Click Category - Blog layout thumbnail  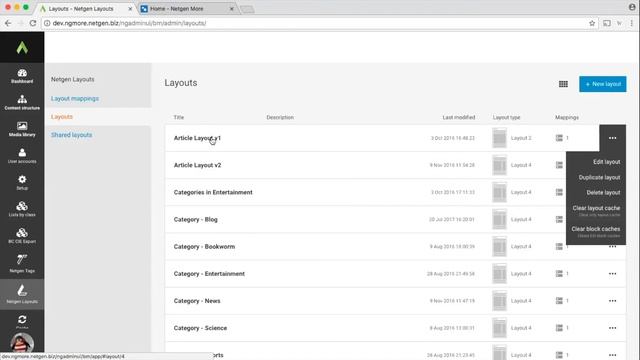point(499,220)
